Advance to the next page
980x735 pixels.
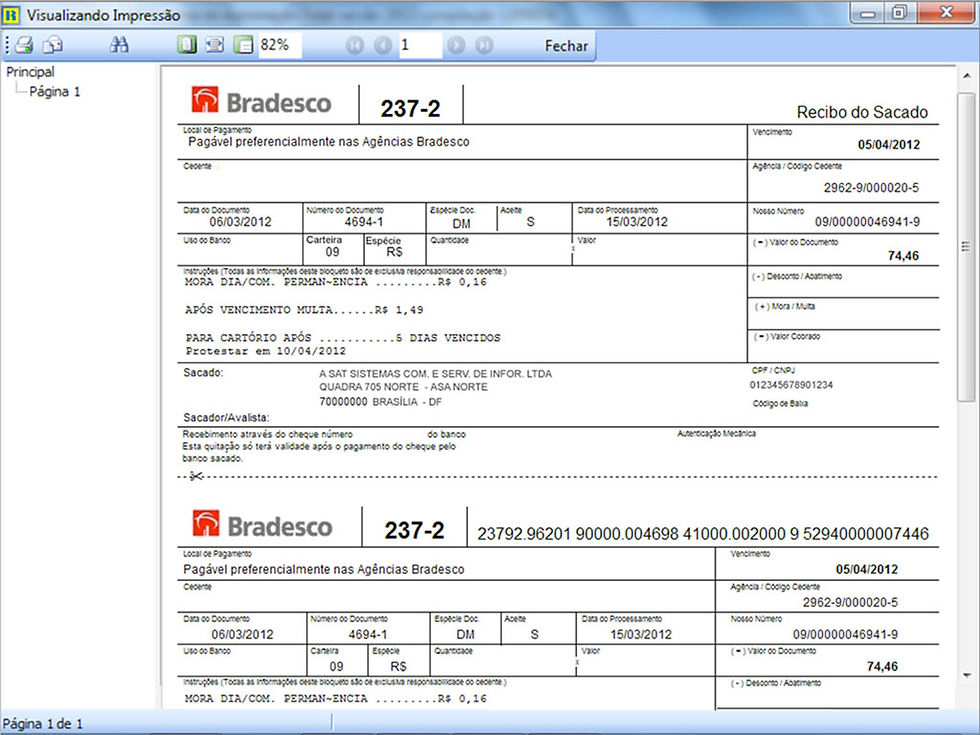(x=456, y=45)
